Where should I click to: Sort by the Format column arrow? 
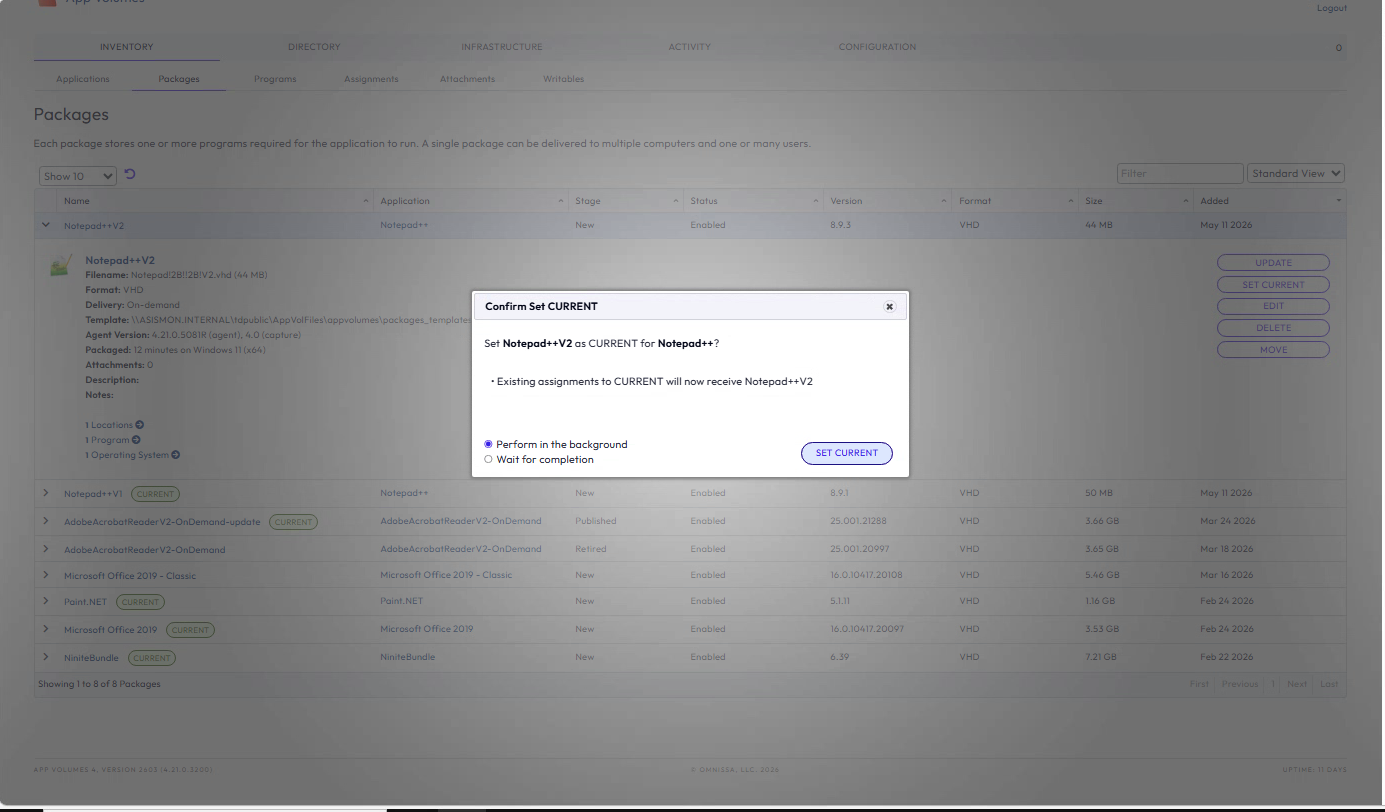click(1071, 201)
